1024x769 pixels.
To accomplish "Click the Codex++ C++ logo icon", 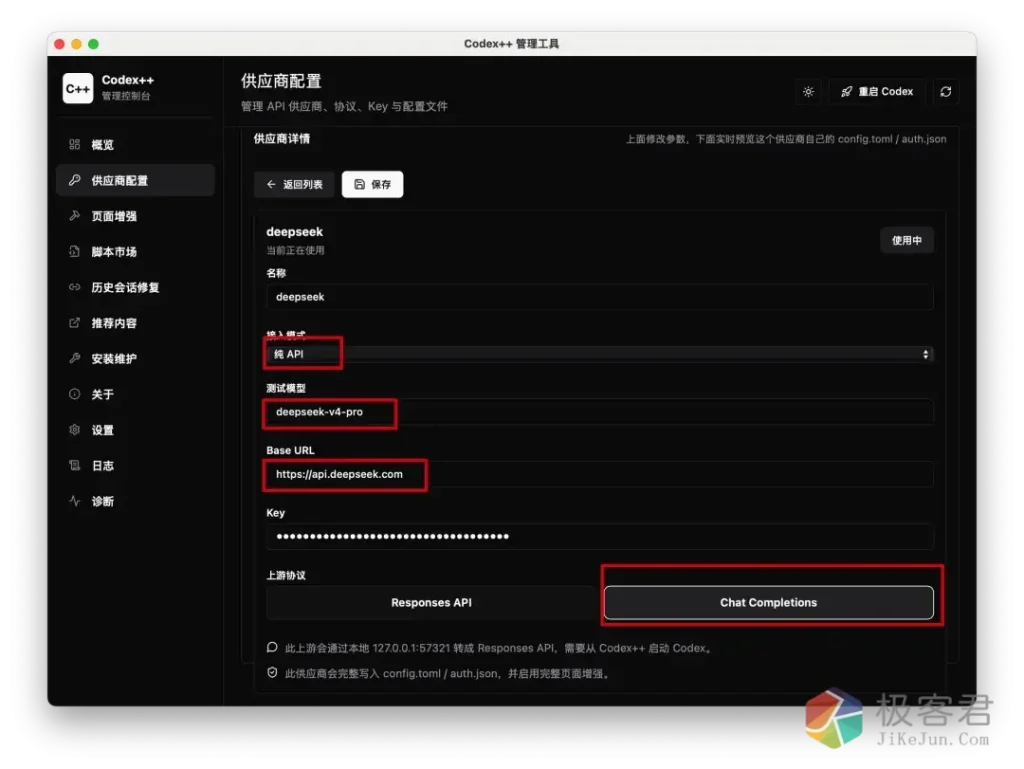I will point(78,88).
